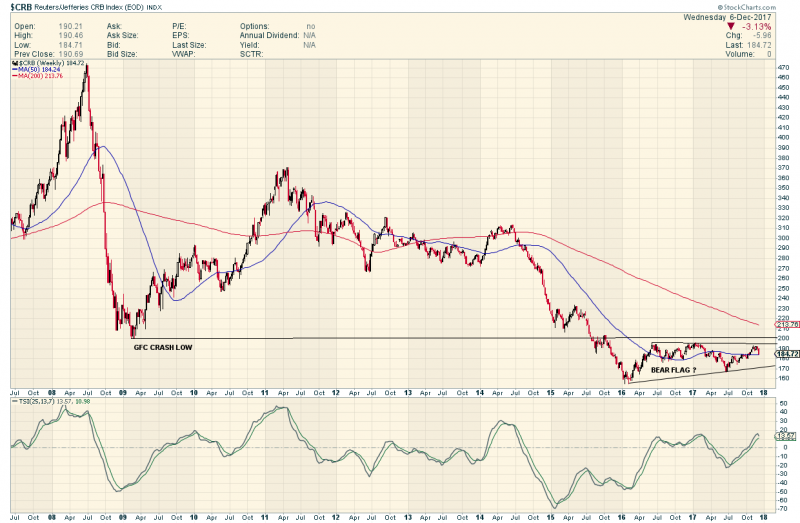
Task: Click the Chg value -5.96
Action: [762, 36]
